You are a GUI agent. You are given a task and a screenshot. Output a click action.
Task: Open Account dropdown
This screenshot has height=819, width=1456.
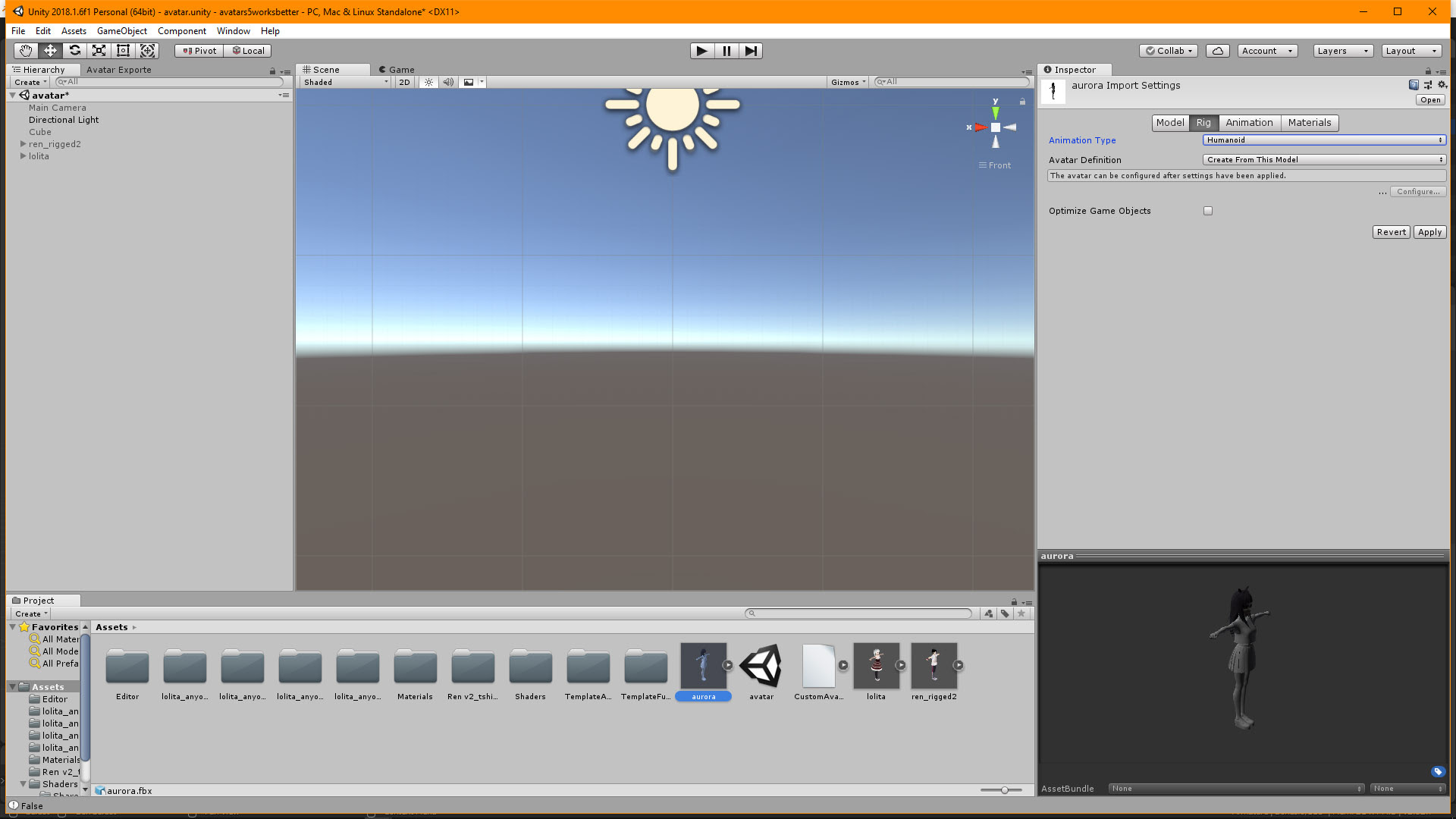tap(1267, 51)
